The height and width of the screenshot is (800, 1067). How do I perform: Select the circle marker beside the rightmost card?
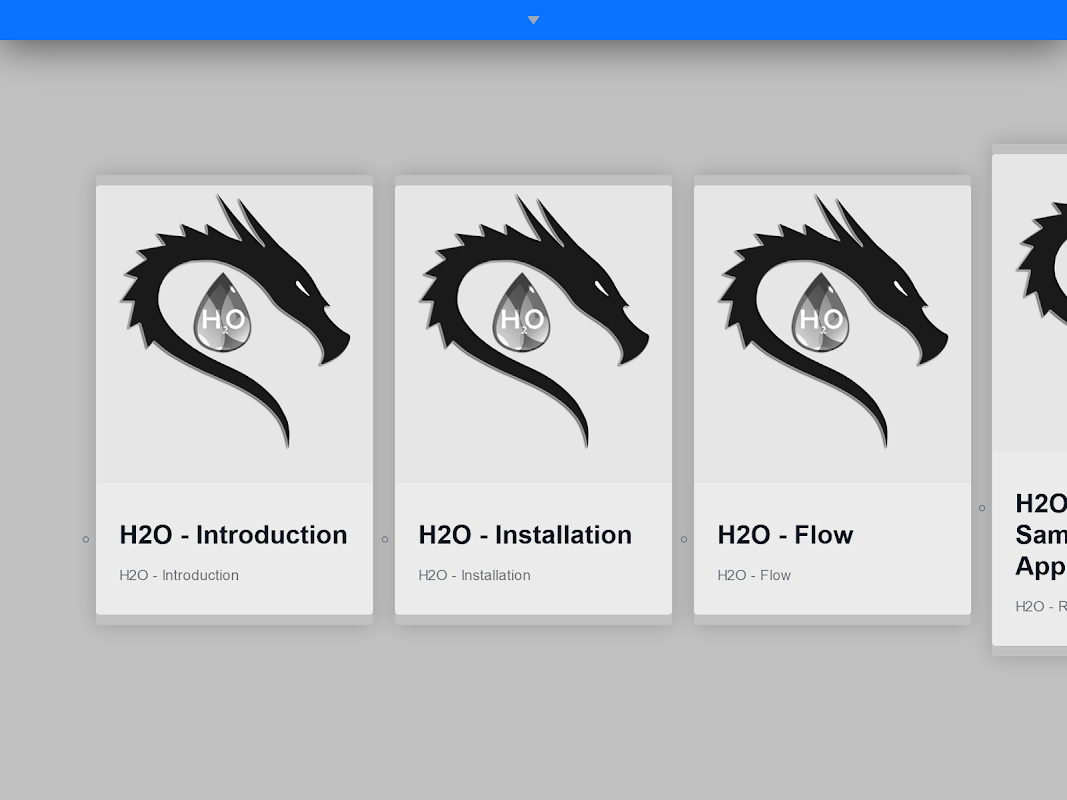pos(982,508)
